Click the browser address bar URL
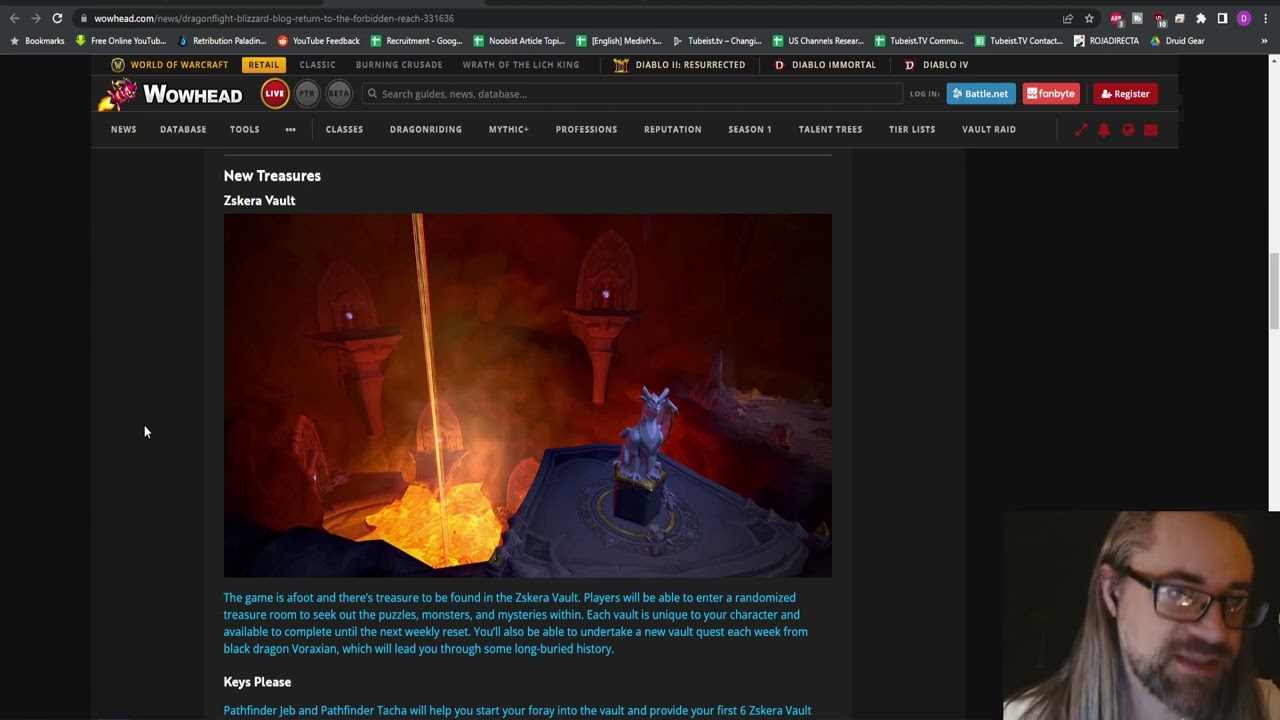This screenshot has width=1280, height=720. [x=274, y=18]
